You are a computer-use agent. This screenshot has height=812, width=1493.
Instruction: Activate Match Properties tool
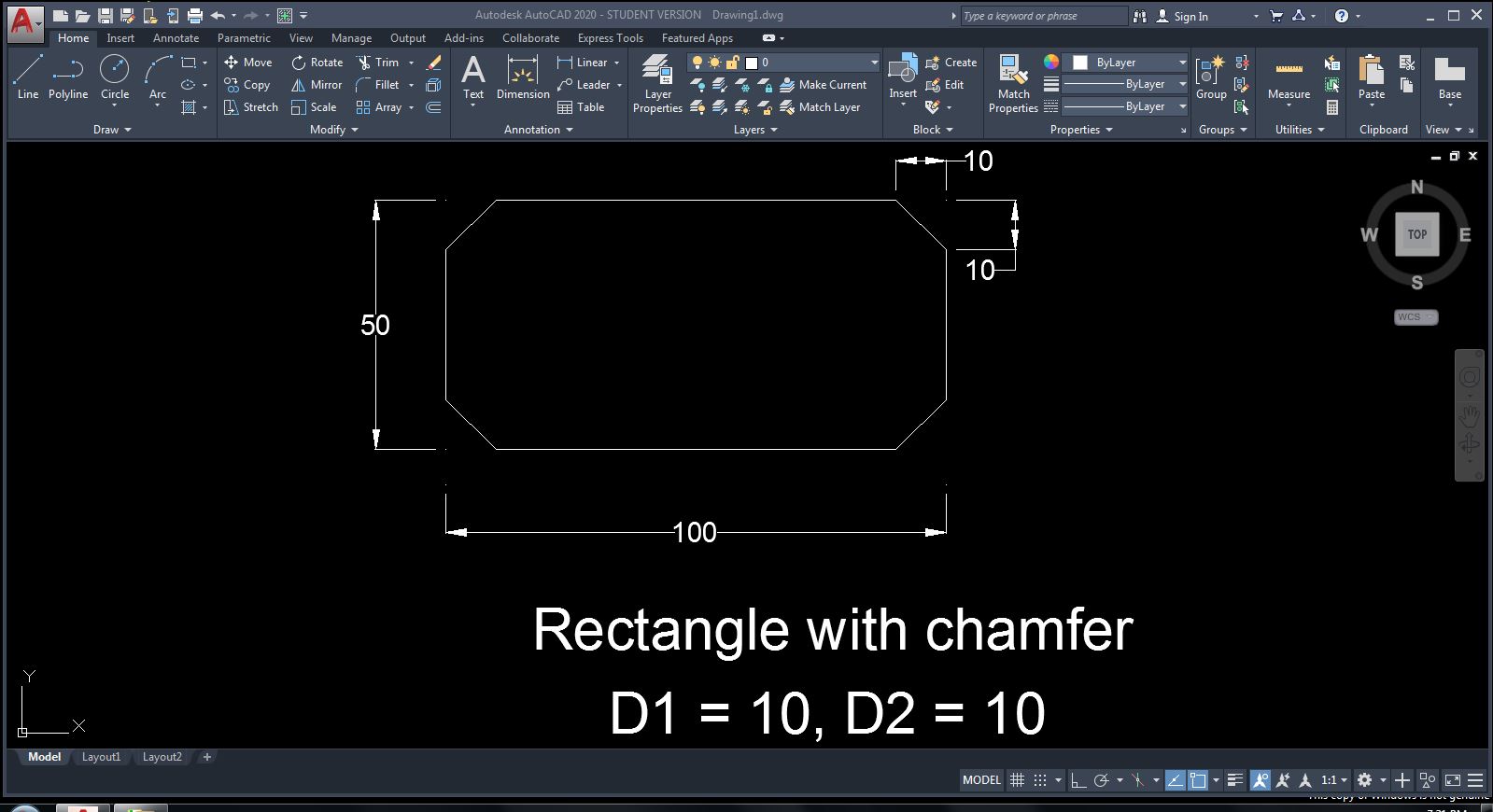tap(1013, 83)
